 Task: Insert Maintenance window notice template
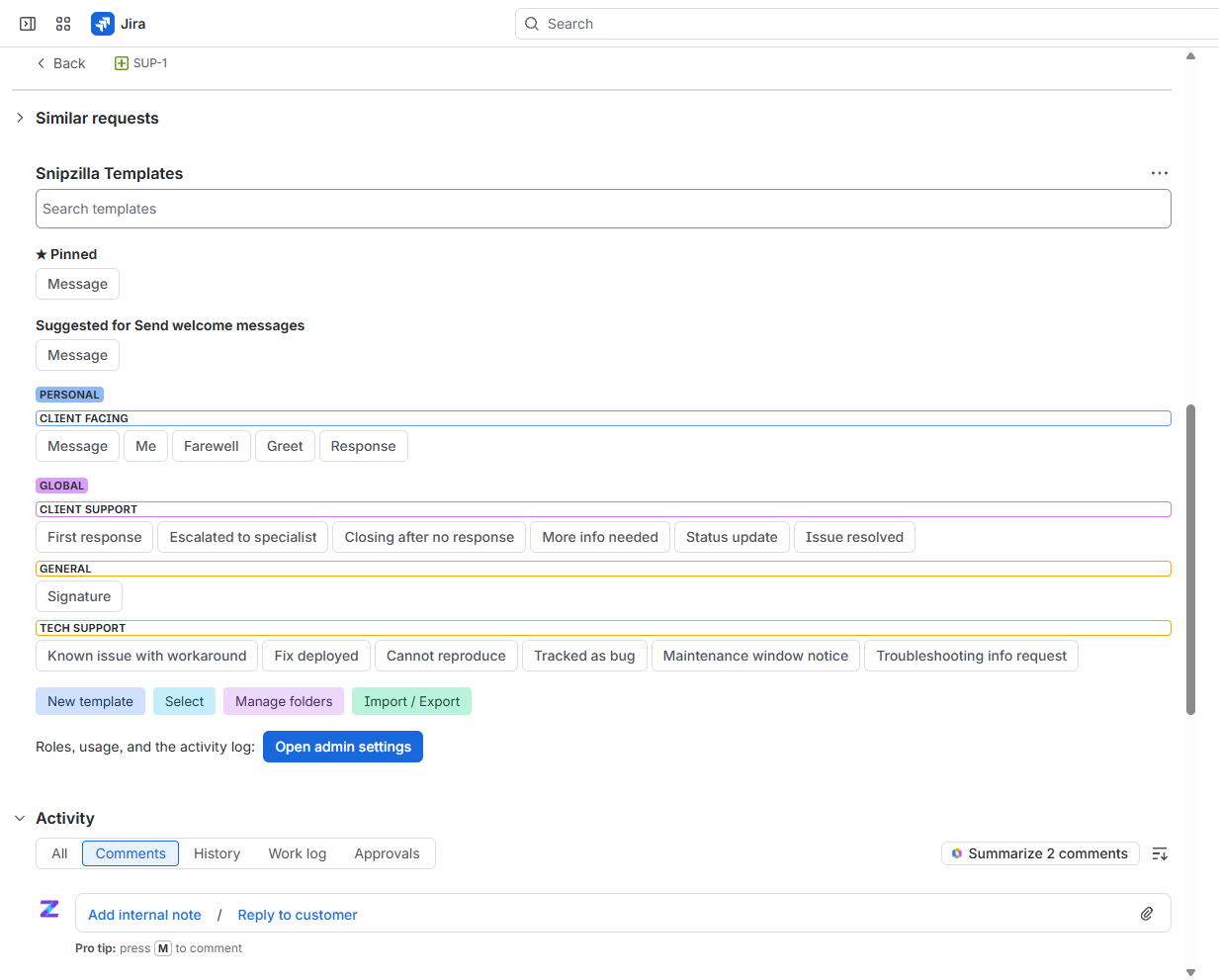[755, 656]
